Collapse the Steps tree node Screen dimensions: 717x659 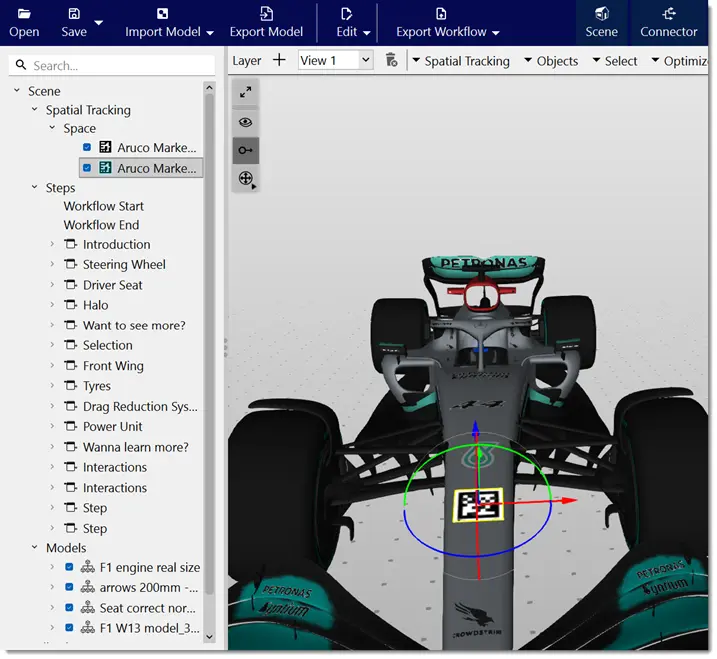(35, 187)
